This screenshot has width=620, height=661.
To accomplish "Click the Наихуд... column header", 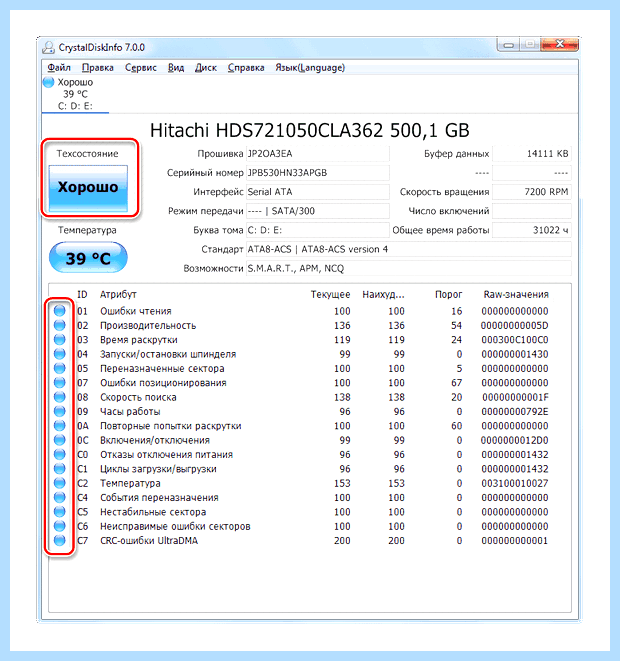I will coord(383,294).
